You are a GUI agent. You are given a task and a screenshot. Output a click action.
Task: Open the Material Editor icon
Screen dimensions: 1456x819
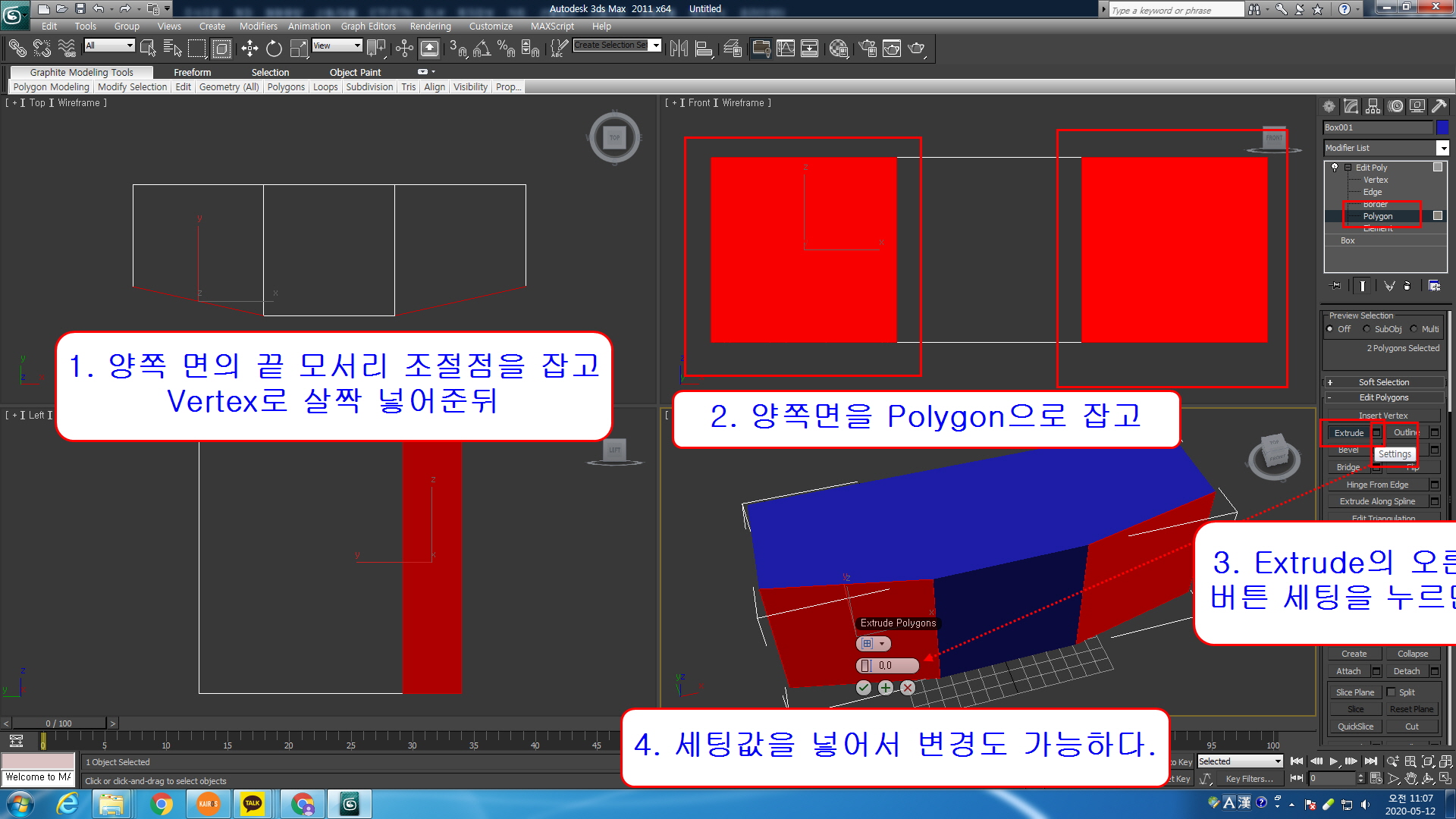tap(838, 49)
